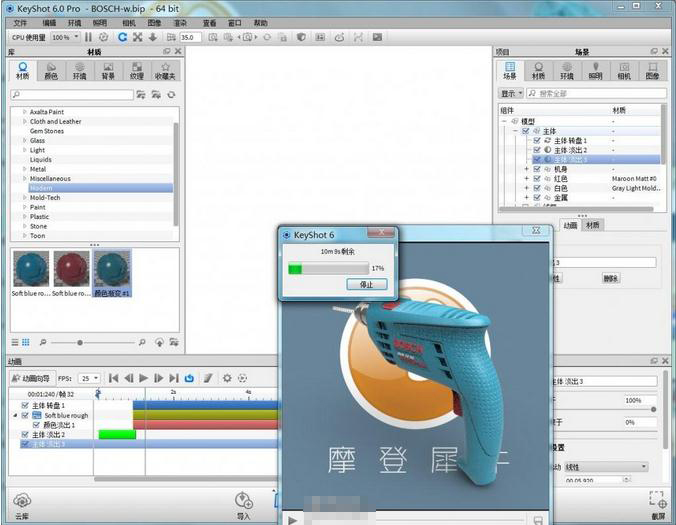676x525 pixels.
Task: Click the fit-to-view crossed arrows toolbar icon
Action: 138,37
